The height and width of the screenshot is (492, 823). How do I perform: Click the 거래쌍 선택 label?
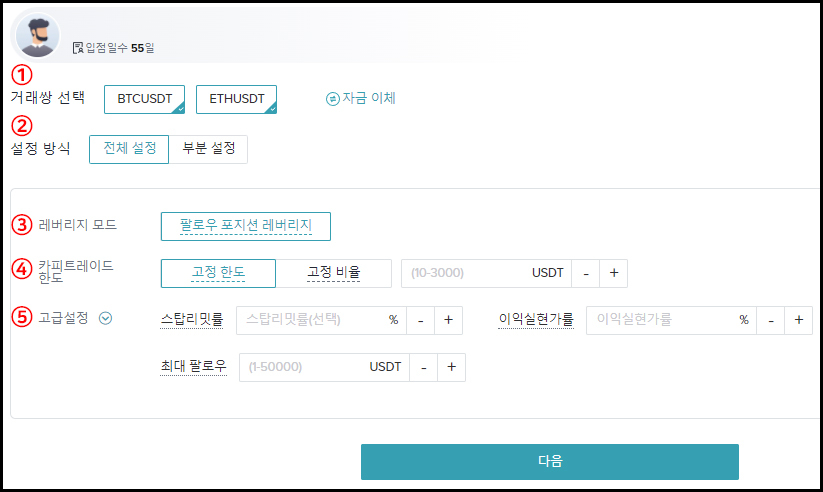click(47, 97)
